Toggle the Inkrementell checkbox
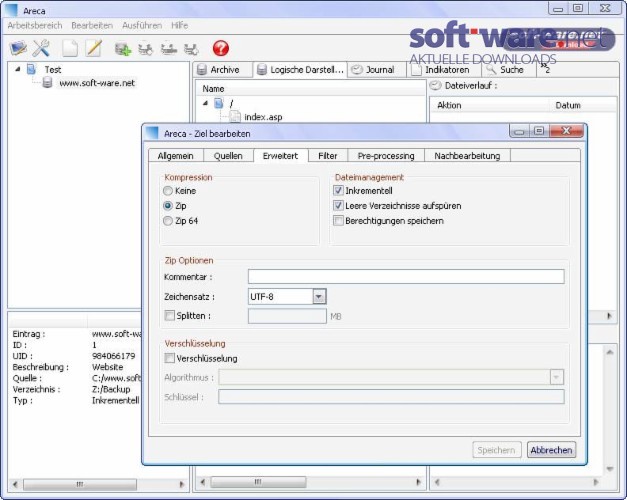 coord(338,190)
